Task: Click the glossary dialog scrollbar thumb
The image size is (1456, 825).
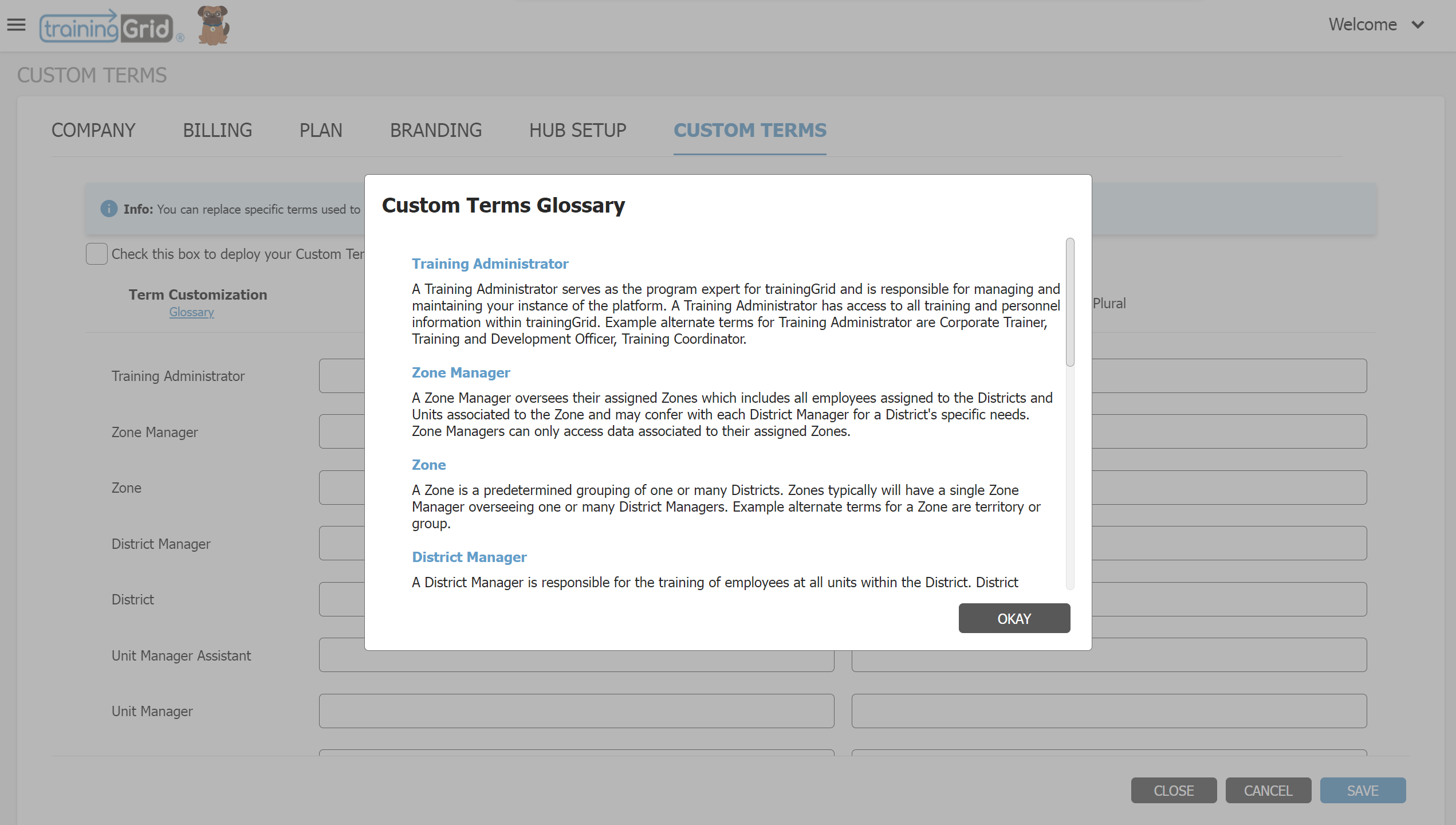Action: pyautogui.click(x=1069, y=302)
